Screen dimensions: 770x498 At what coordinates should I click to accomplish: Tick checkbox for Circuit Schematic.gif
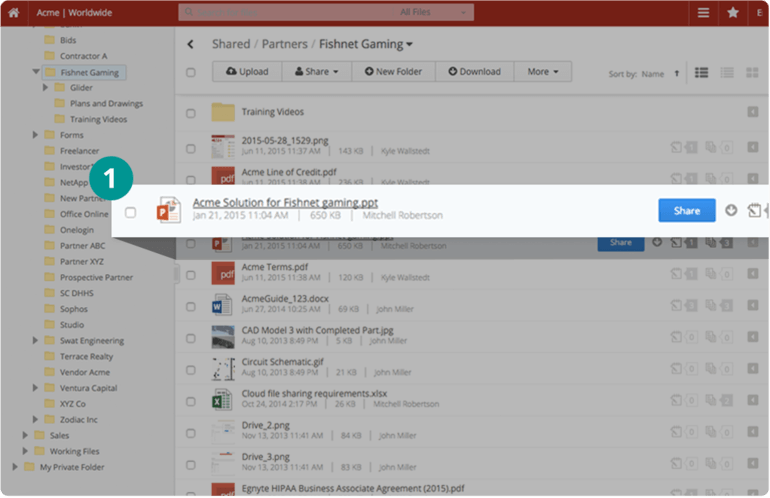point(191,370)
